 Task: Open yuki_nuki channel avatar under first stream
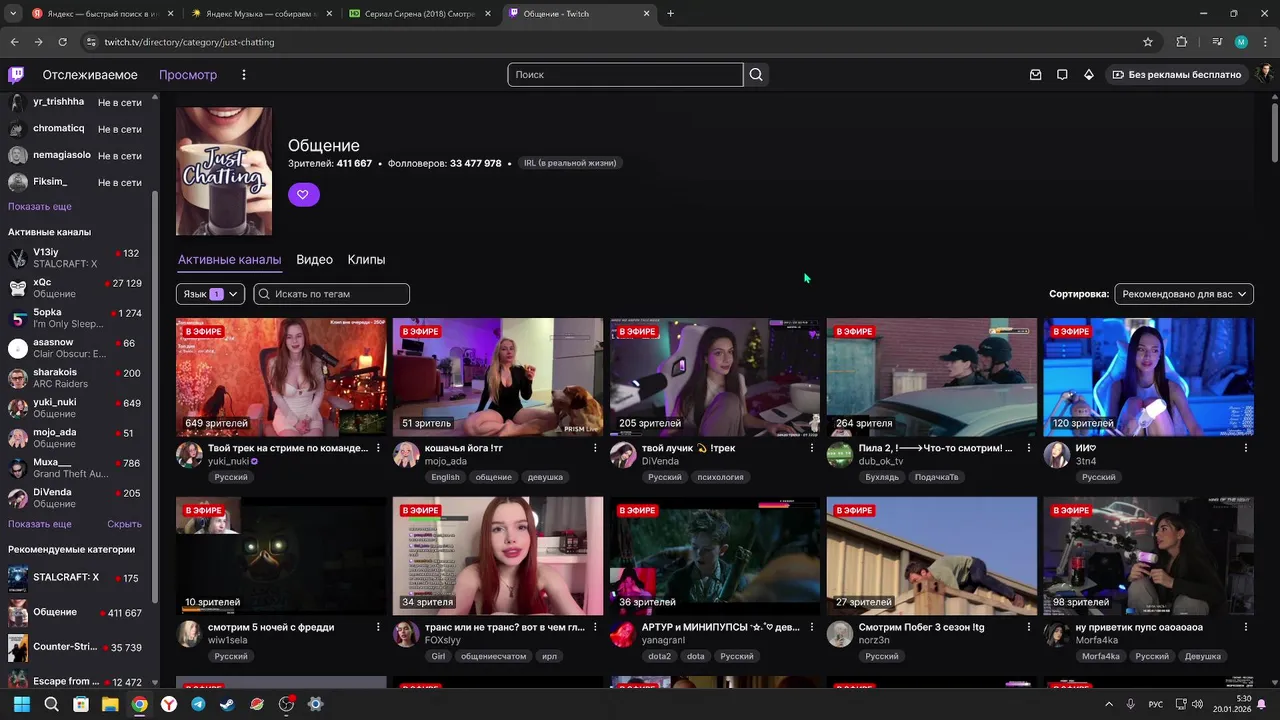tap(189, 455)
